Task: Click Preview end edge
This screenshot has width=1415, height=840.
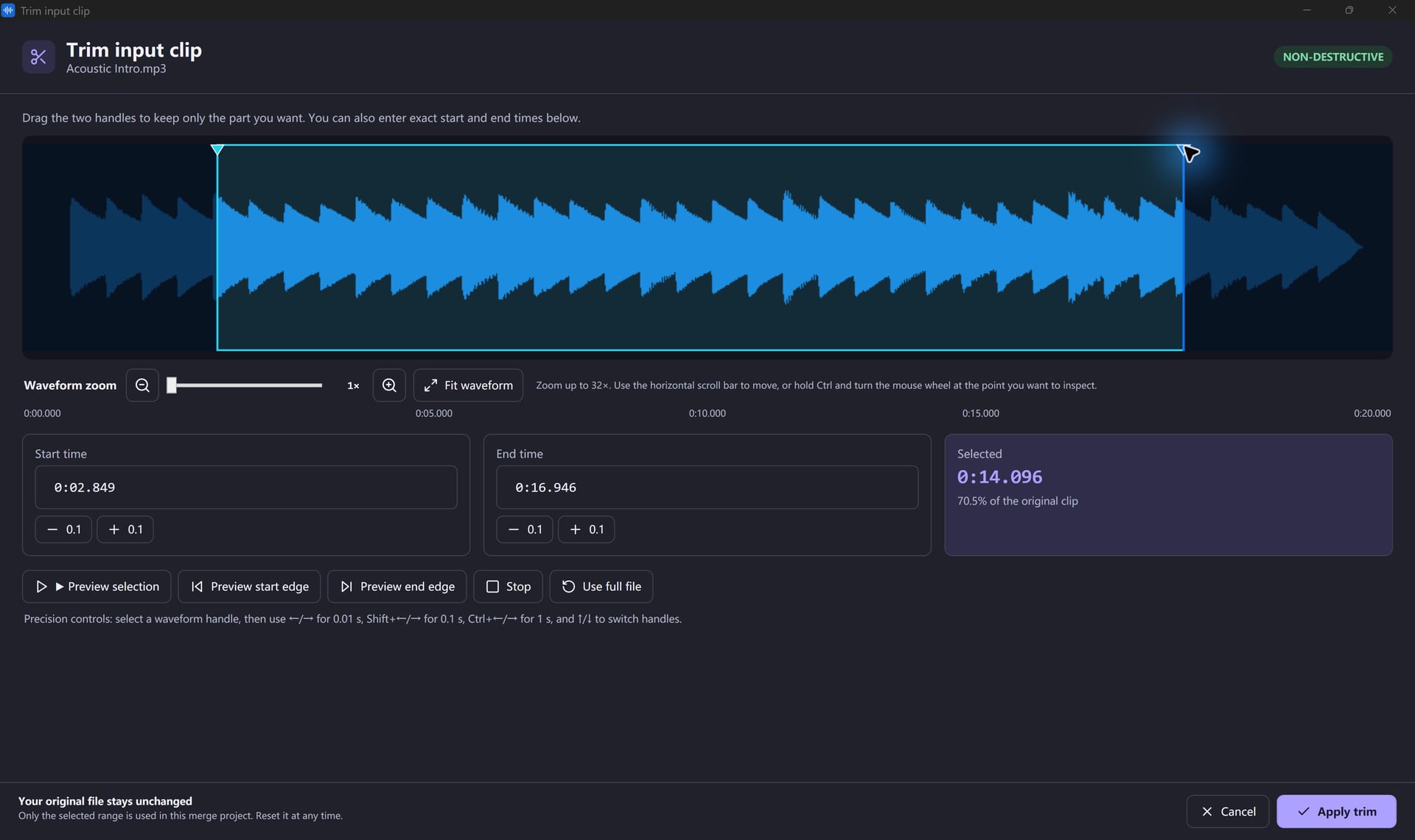Action: [x=397, y=587]
